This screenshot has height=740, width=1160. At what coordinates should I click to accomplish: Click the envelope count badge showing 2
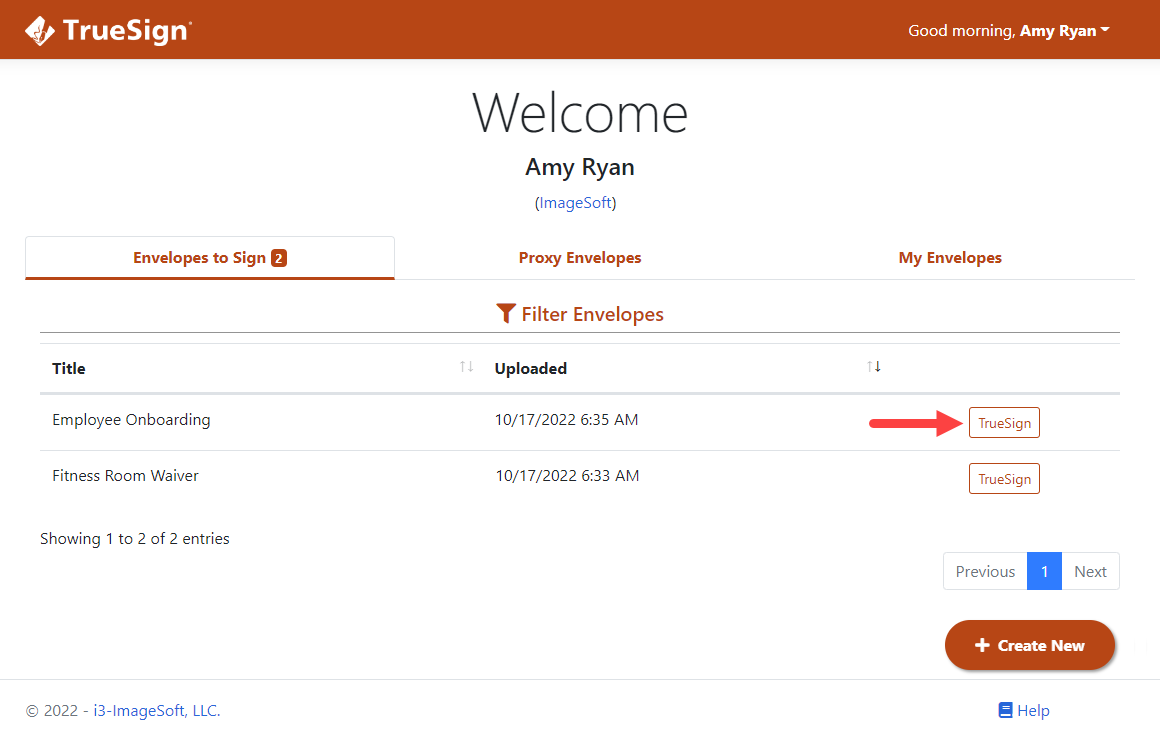(277, 257)
